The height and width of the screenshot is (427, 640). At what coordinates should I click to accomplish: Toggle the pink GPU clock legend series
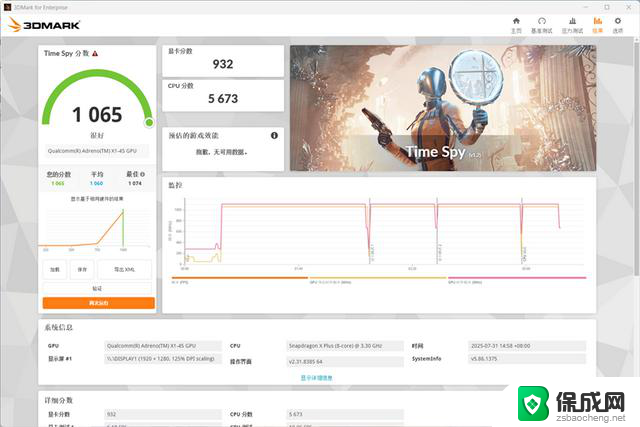pos(517,280)
